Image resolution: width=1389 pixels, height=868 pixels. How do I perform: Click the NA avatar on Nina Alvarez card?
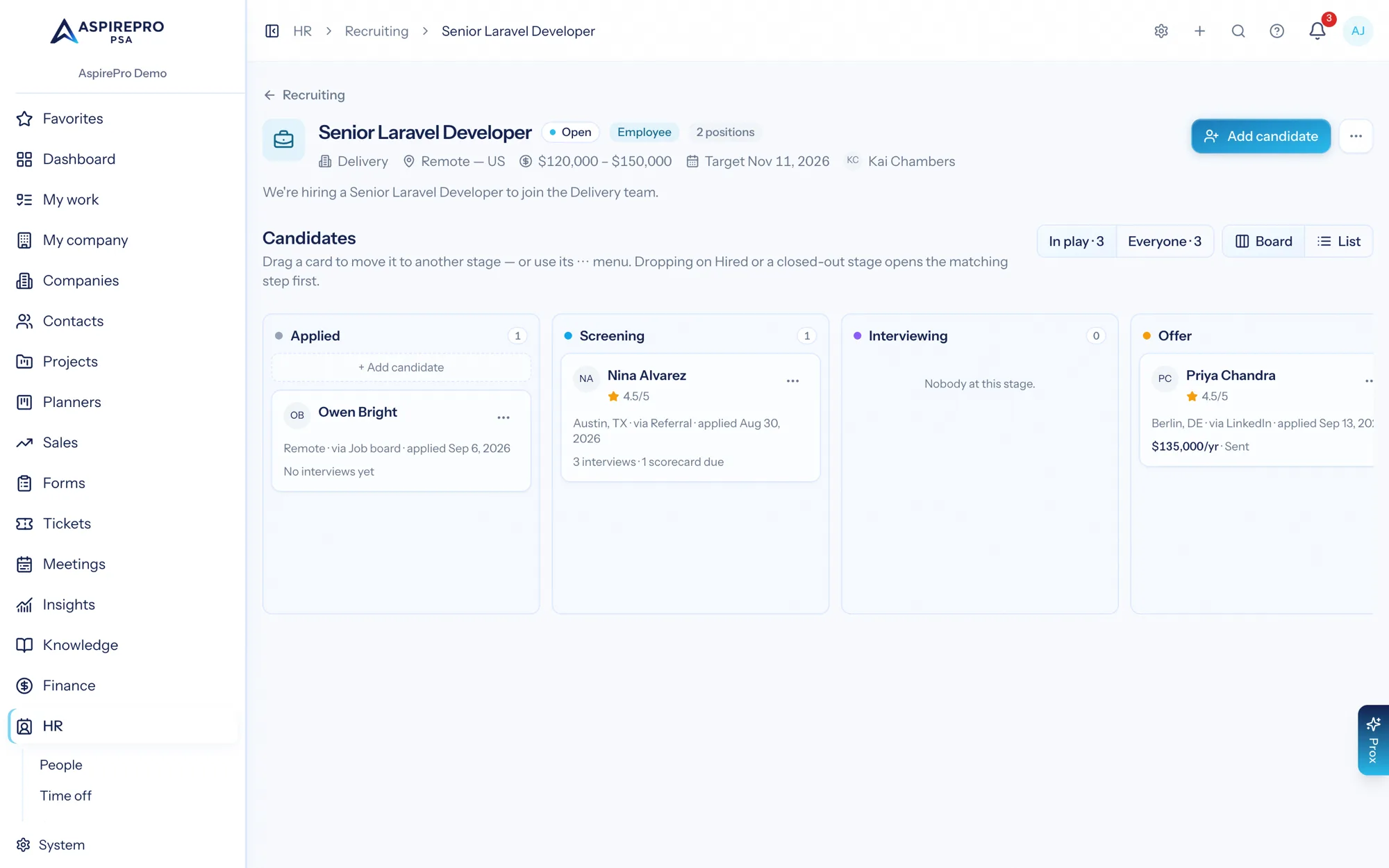(586, 378)
